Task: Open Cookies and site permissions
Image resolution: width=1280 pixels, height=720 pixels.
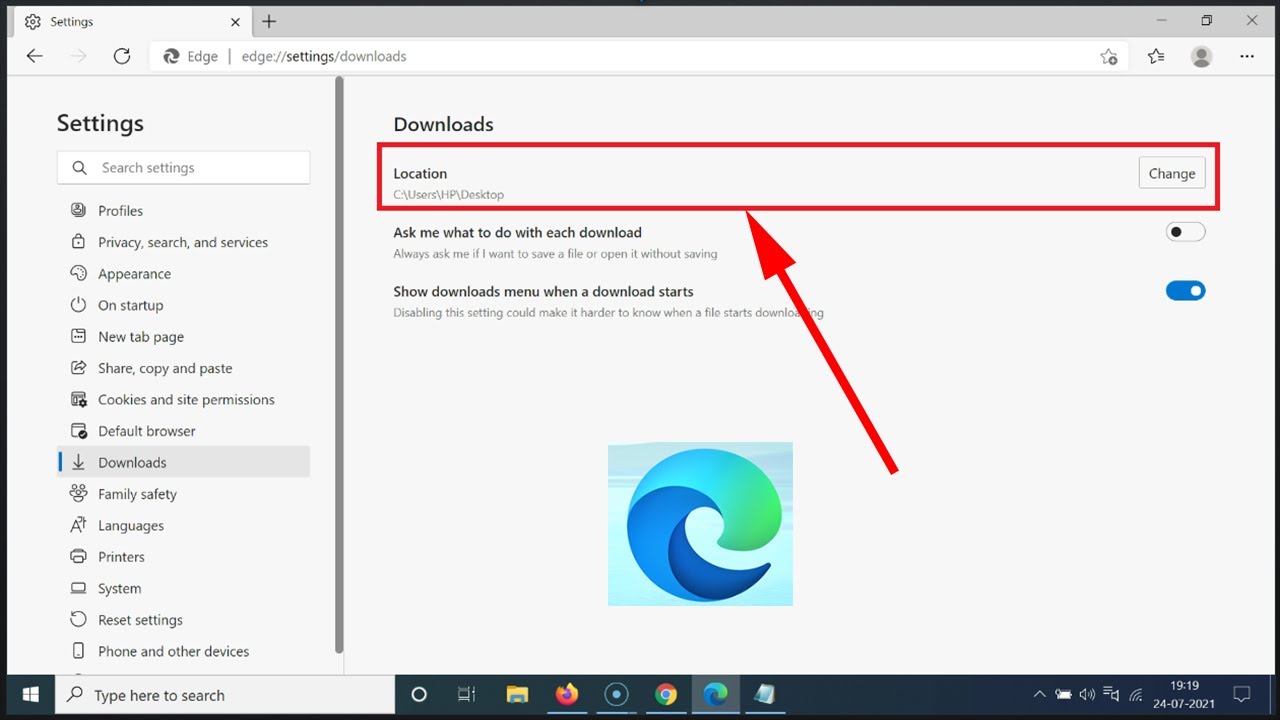Action: pyautogui.click(x=183, y=399)
